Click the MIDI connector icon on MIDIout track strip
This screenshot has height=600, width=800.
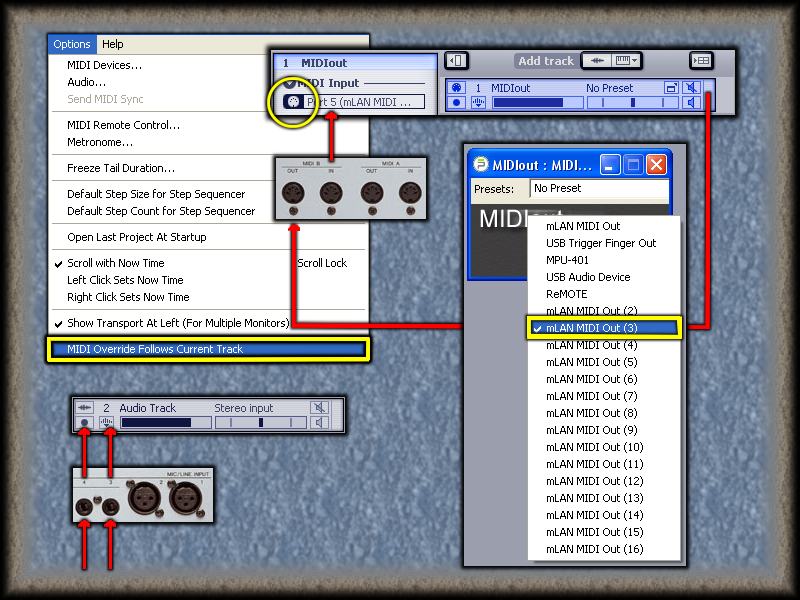click(456, 88)
